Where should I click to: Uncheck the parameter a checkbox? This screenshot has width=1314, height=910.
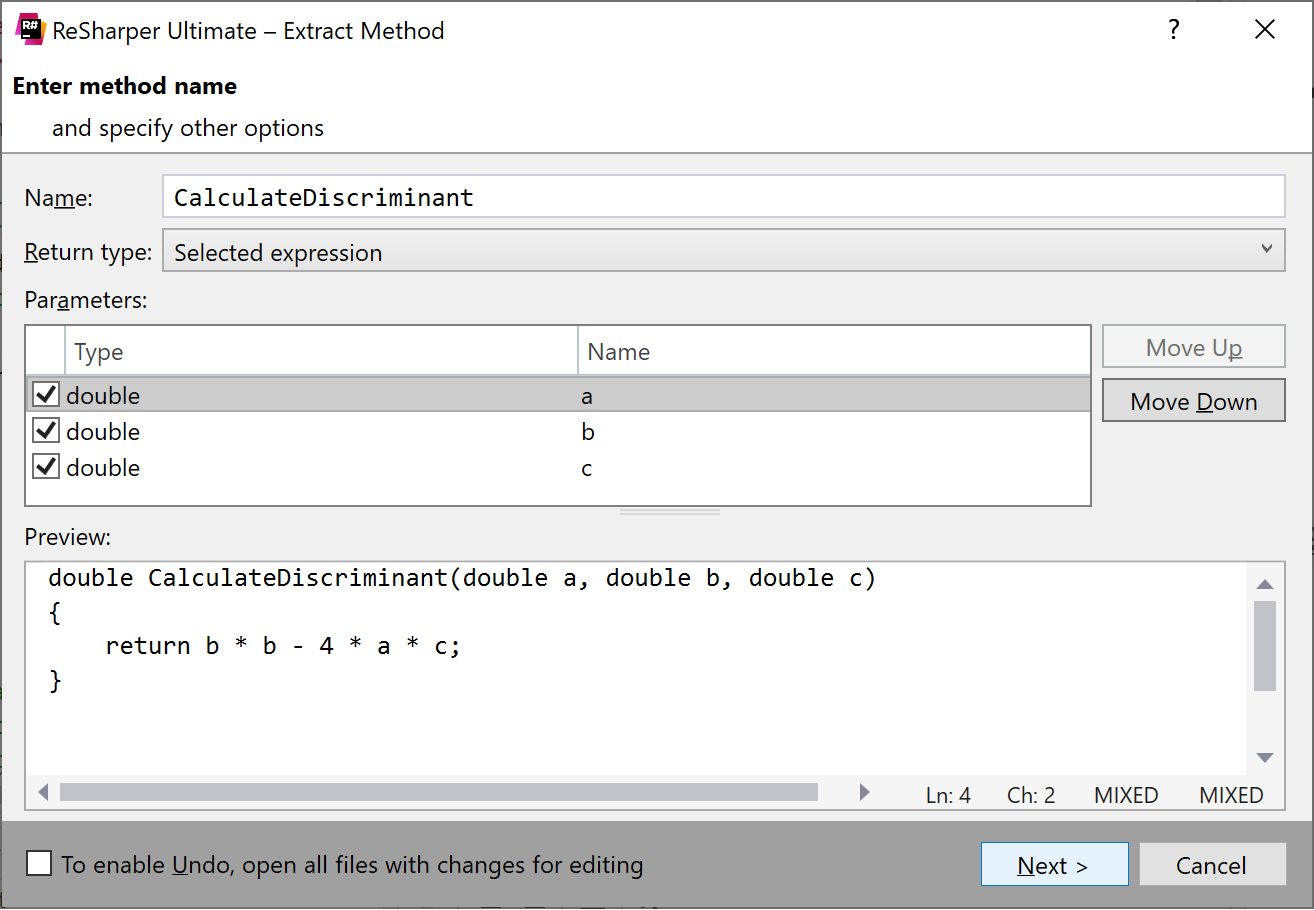pos(45,394)
